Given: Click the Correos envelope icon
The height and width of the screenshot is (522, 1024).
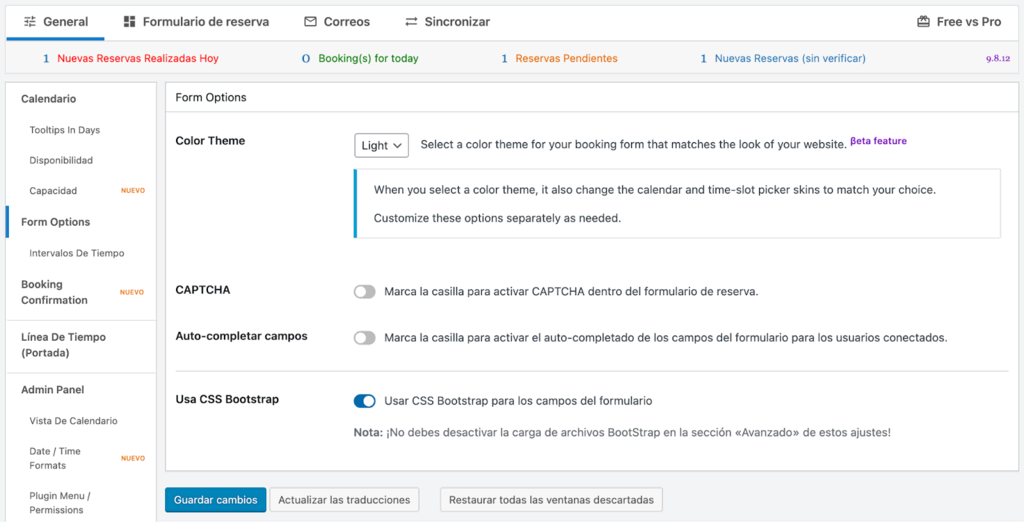Looking at the screenshot, I should point(310,21).
